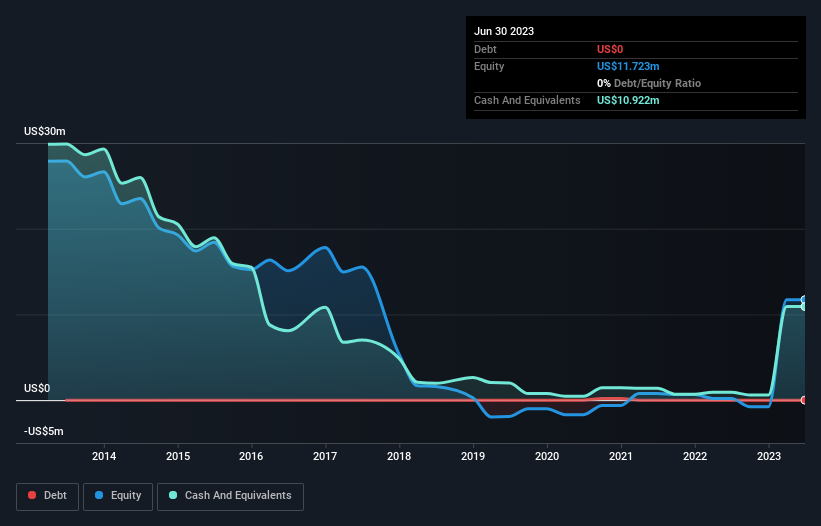Image resolution: width=821 pixels, height=526 pixels.
Task: Click the 2019 x-axis label
Action: [473, 456]
